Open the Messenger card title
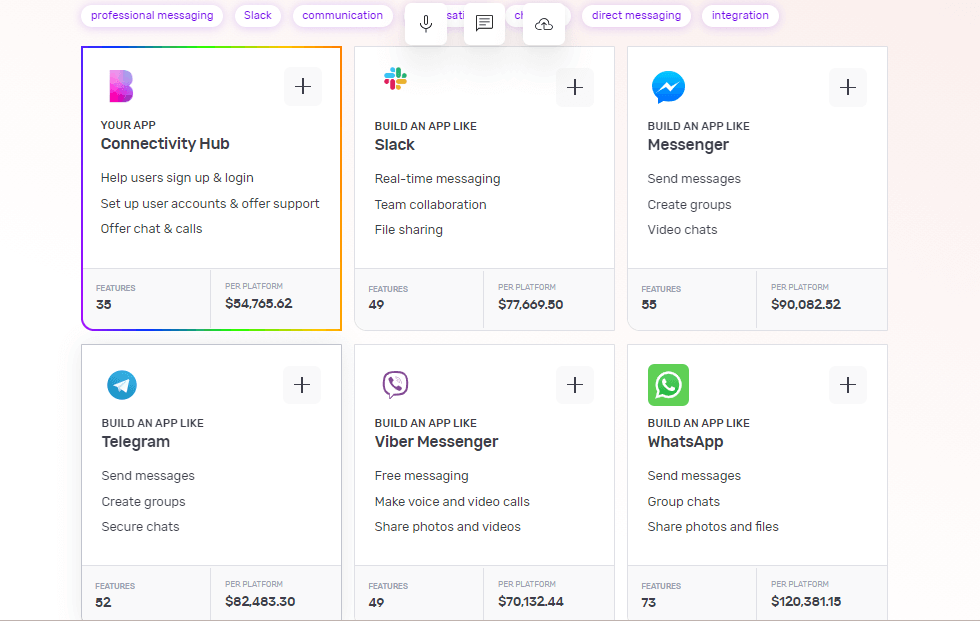980x621 pixels. click(688, 145)
